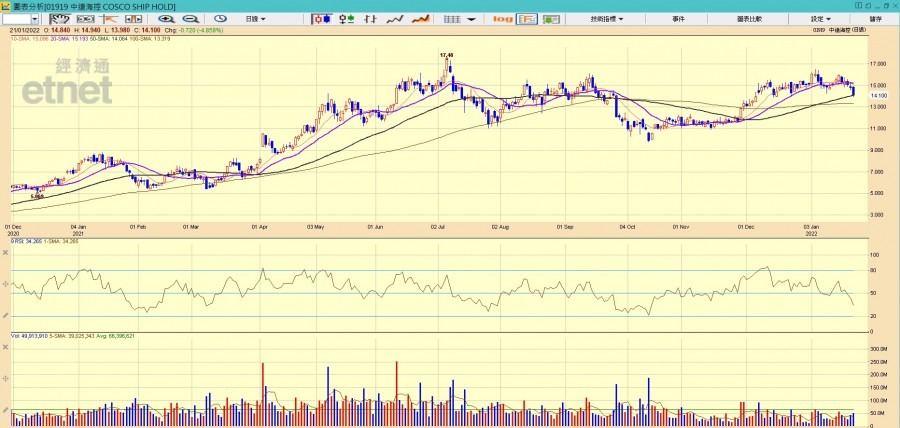Click the zoom in magnifier icon
This screenshot has height=428, width=900.
(165, 19)
